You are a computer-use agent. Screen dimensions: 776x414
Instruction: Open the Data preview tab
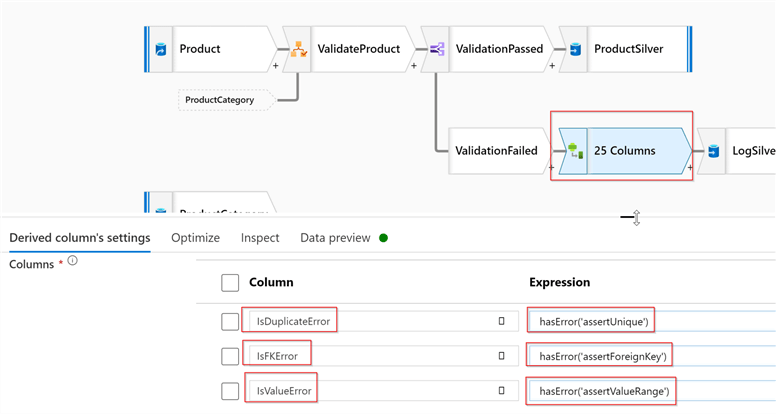click(x=335, y=238)
